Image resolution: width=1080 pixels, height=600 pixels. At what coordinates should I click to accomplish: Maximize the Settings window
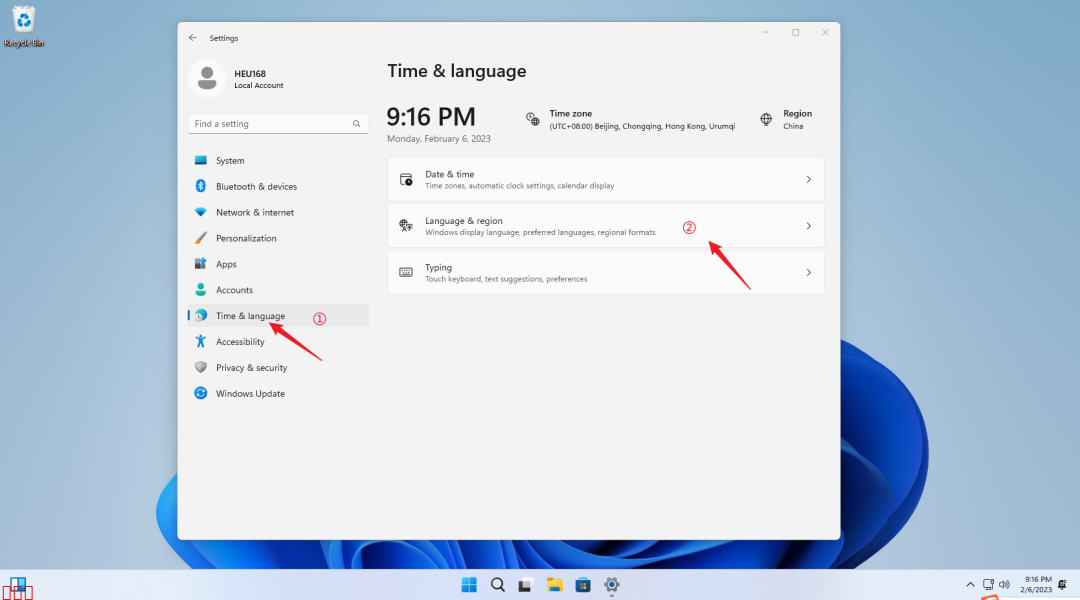796,32
